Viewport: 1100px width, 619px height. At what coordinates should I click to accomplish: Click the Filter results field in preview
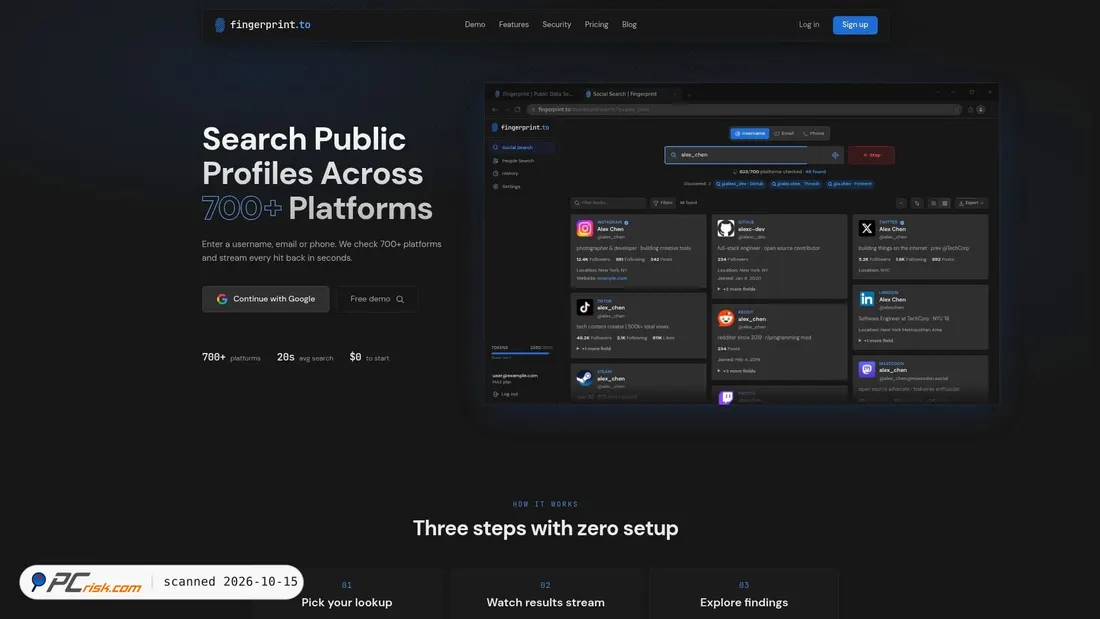coord(608,203)
